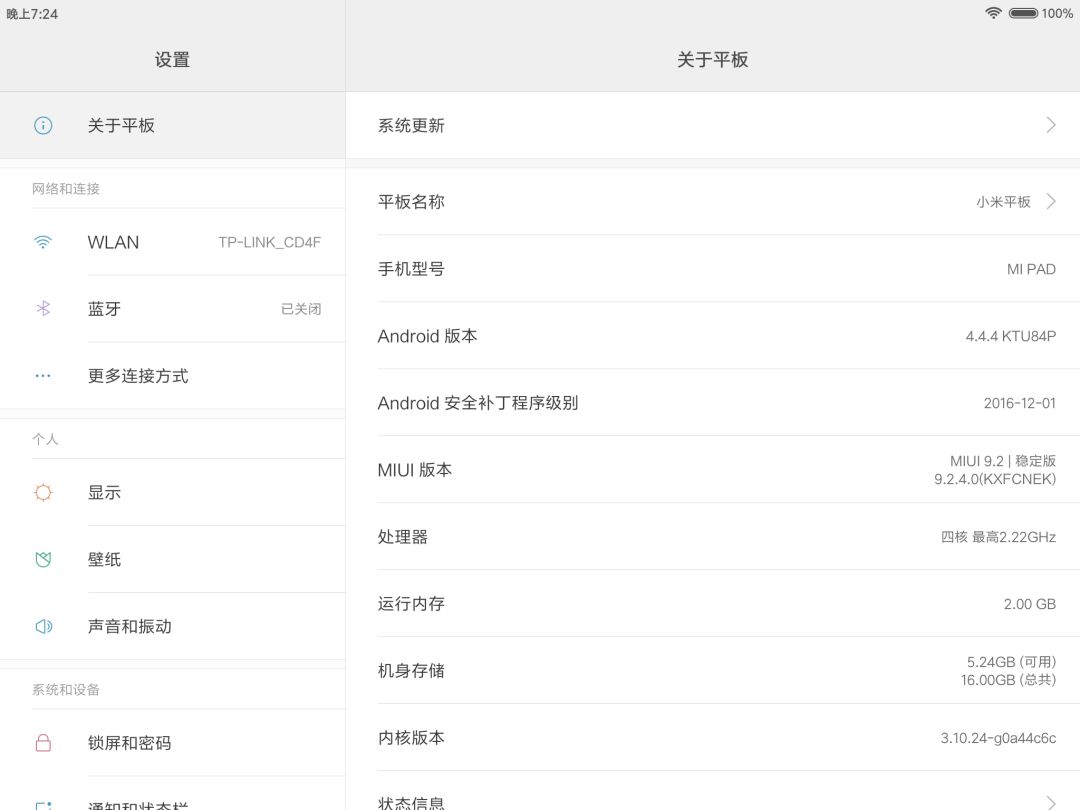Tap the MIUI 版本 row label
The height and width of the screenshot is (810, 1080).
coord(415,470)
